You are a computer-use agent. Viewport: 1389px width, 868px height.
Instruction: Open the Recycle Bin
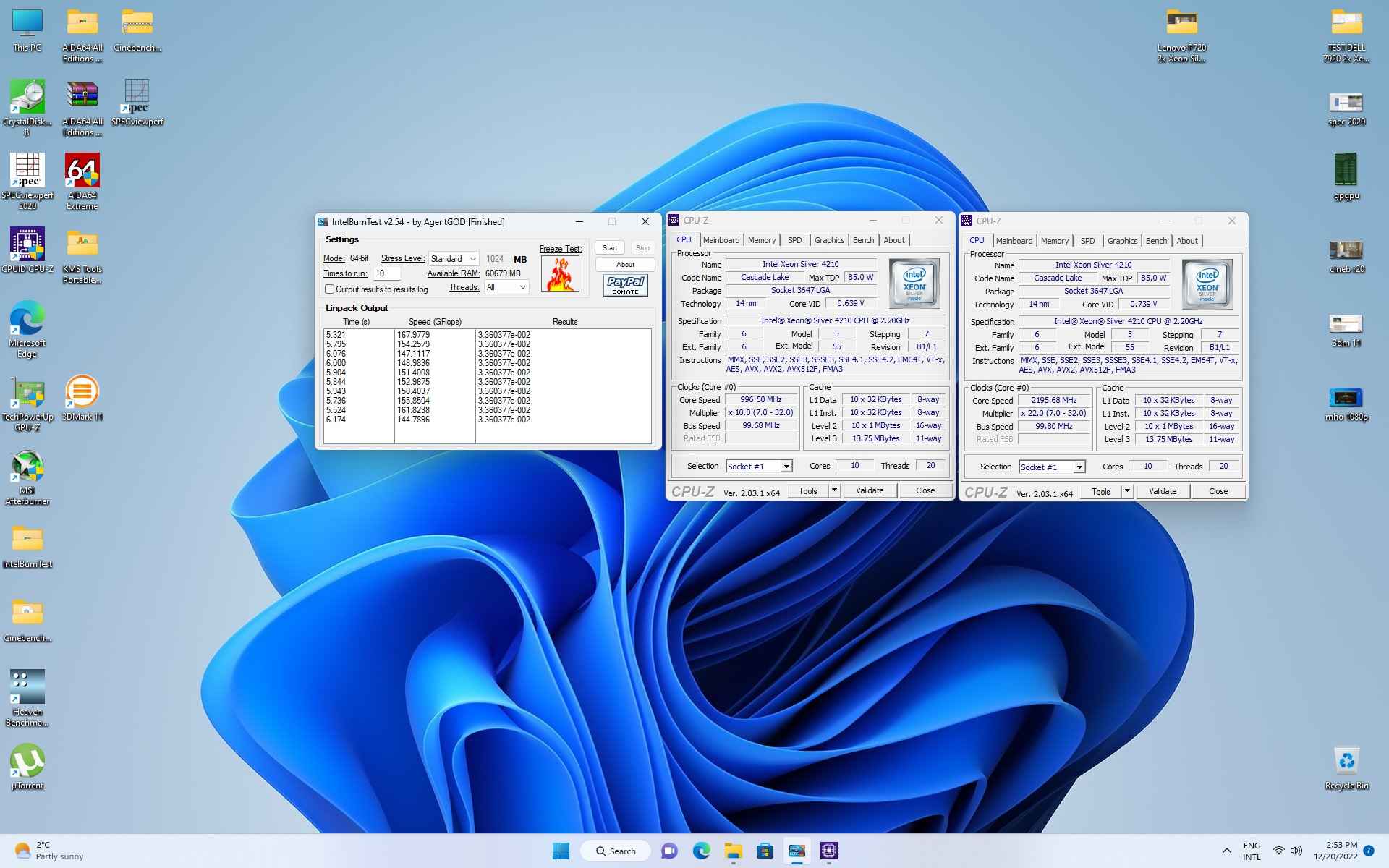1346,767
